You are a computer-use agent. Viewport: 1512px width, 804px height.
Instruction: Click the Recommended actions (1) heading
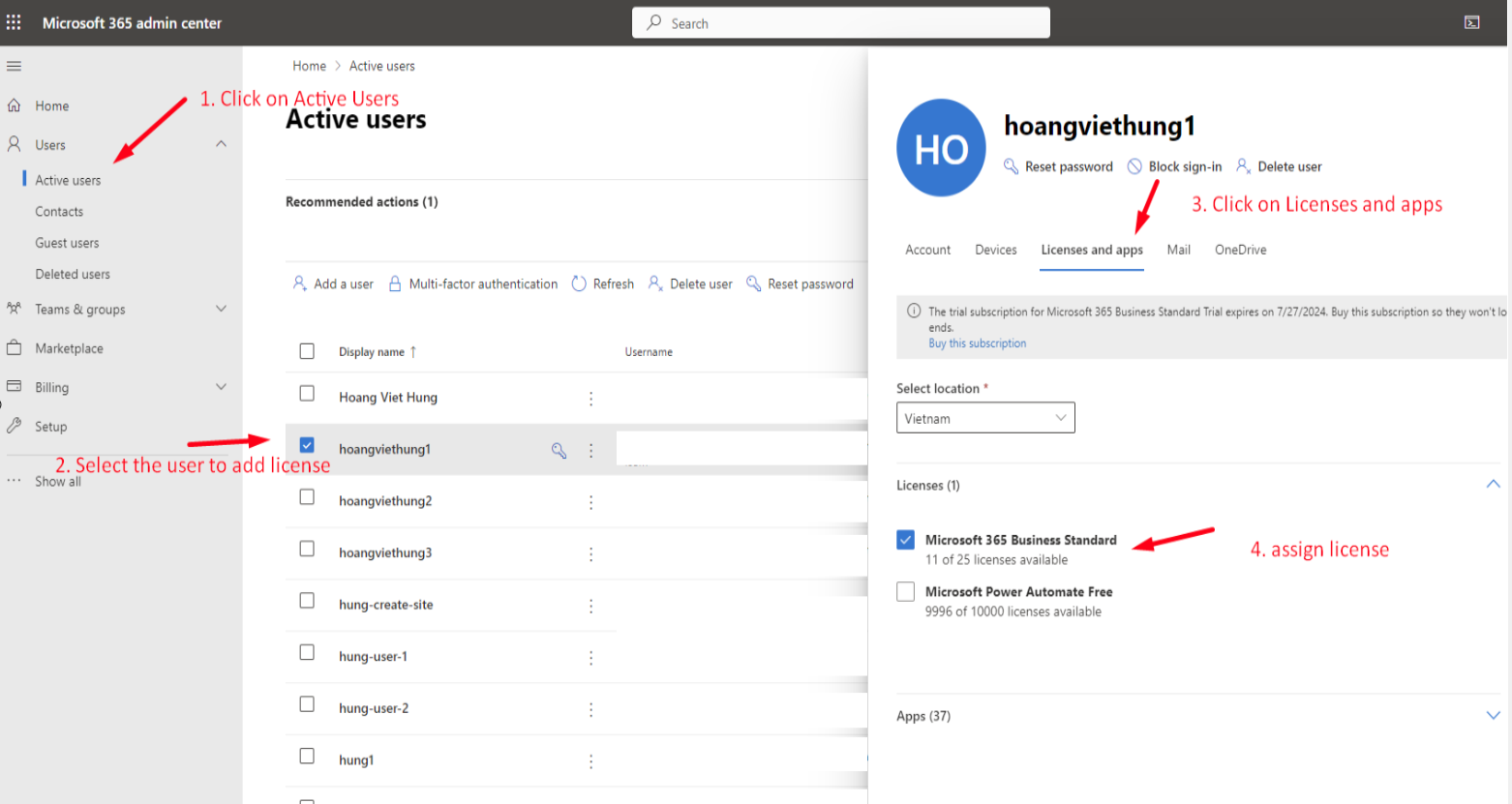[361, 201]
